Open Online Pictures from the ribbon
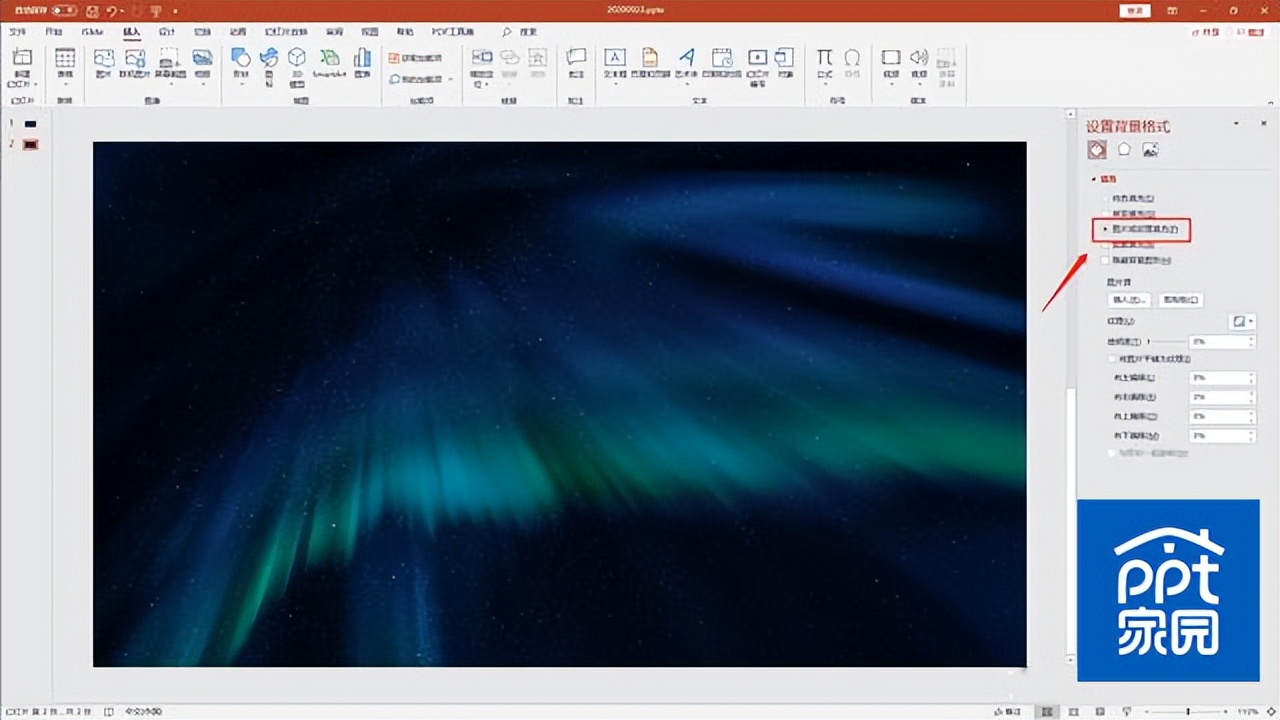Image resolution: width=1280 pixels, height=720 pixels. [135, 58]
